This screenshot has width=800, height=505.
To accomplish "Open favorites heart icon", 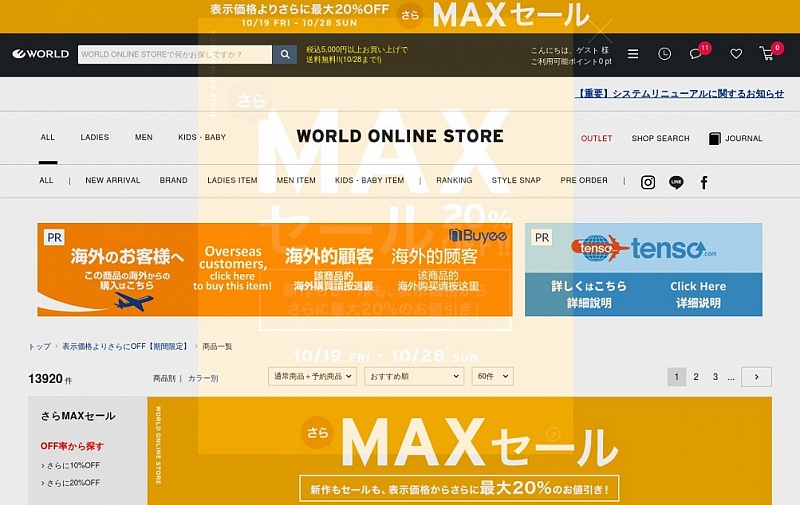I will [736, 54].
